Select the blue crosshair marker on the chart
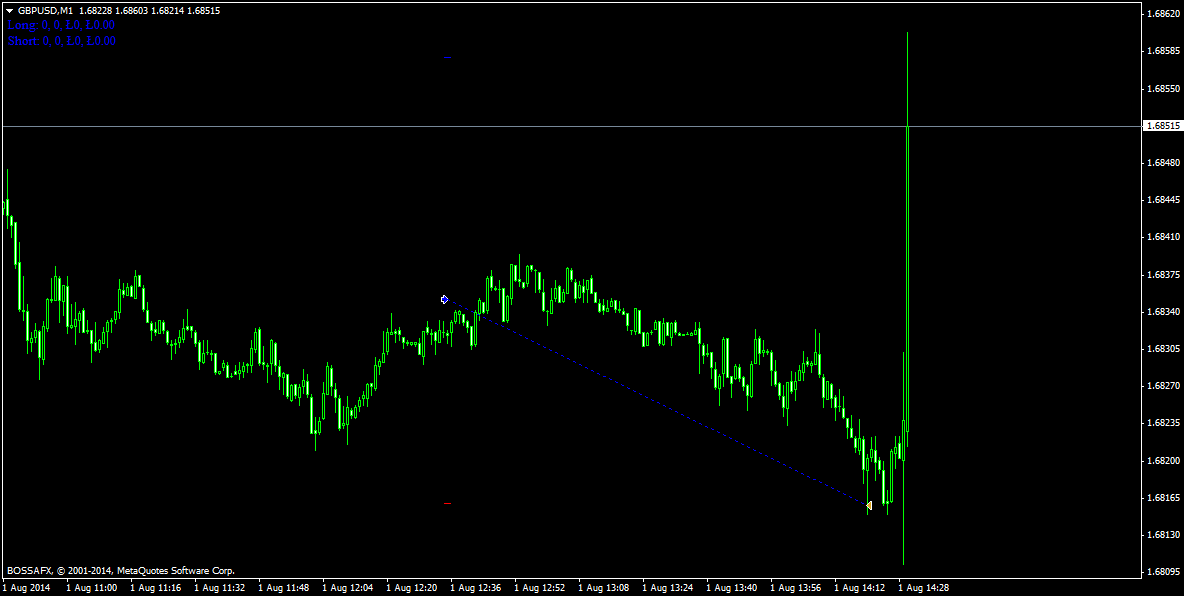Image resolution: width=1184 pixels, height=596 pixels. 444,298
